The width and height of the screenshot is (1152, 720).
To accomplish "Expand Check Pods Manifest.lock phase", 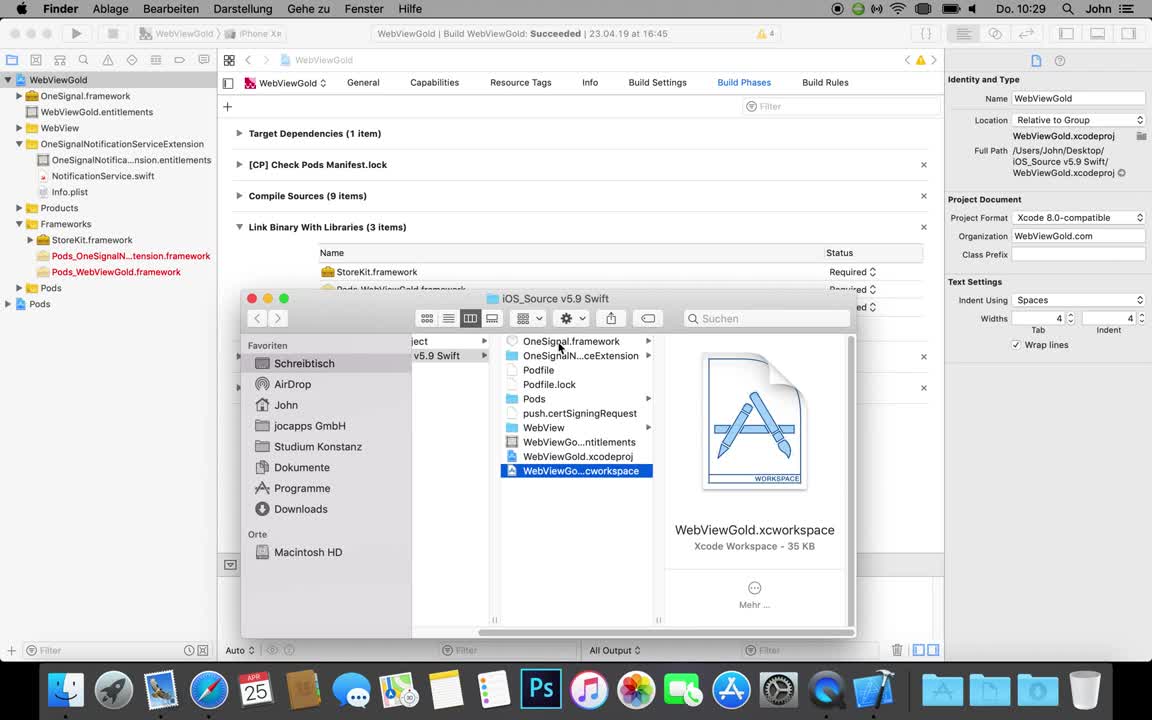I will (x=239, y=165).
